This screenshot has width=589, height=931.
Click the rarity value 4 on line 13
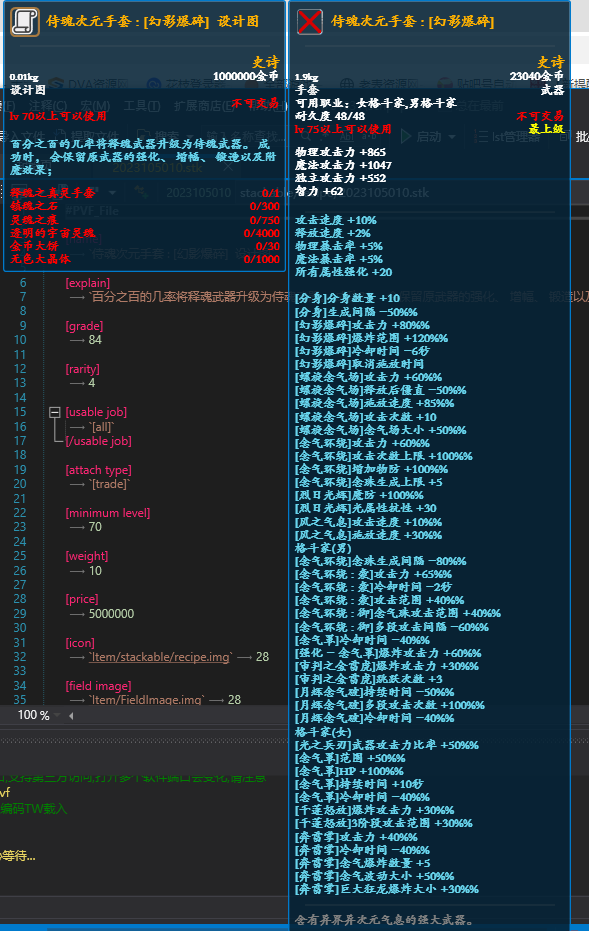coord(92,383)
